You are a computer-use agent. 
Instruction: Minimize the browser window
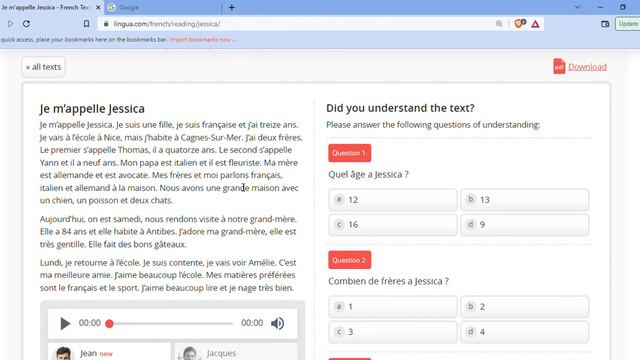pyautogui.click(x=600, y=7)
